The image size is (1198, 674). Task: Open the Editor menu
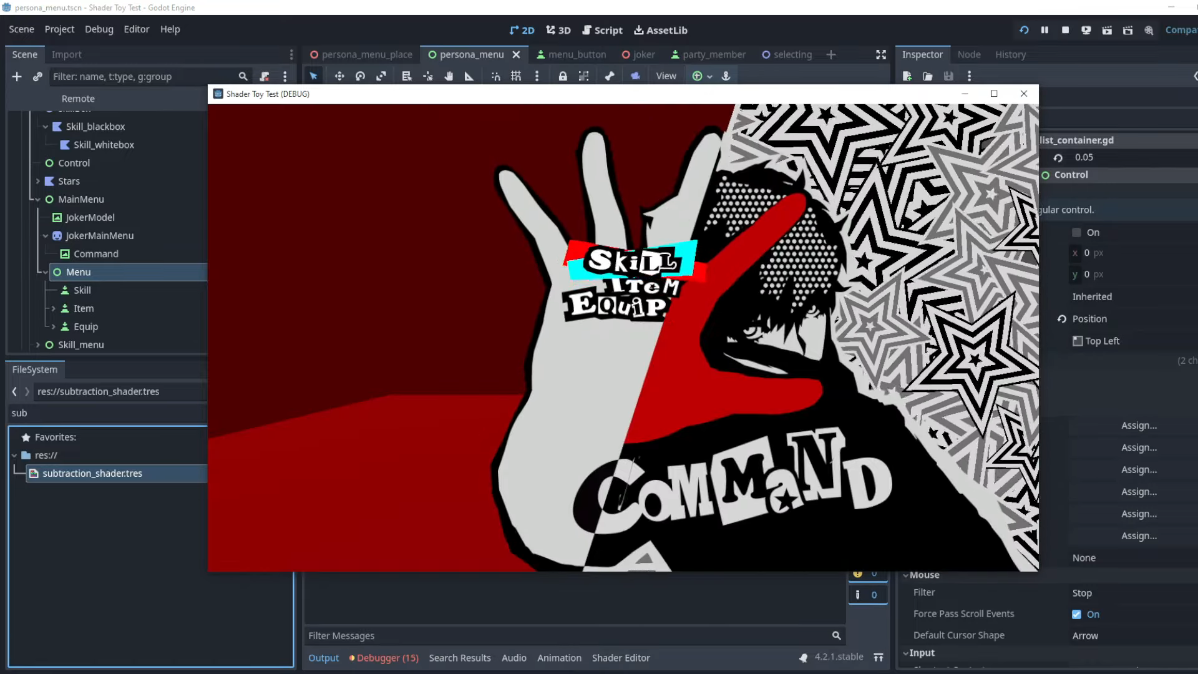click(137, 29)
